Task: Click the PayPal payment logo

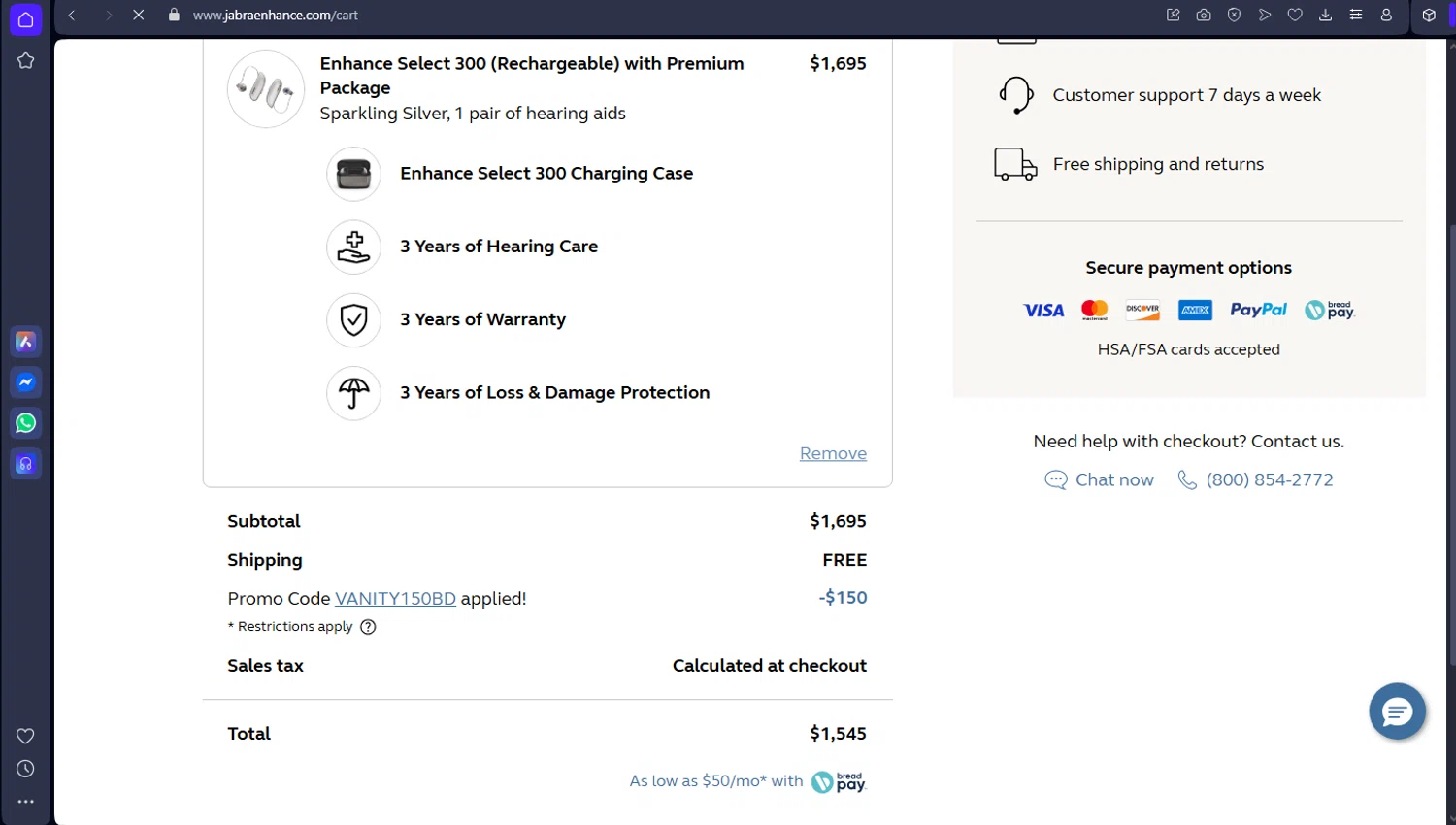Action: tap(1258, 310)
